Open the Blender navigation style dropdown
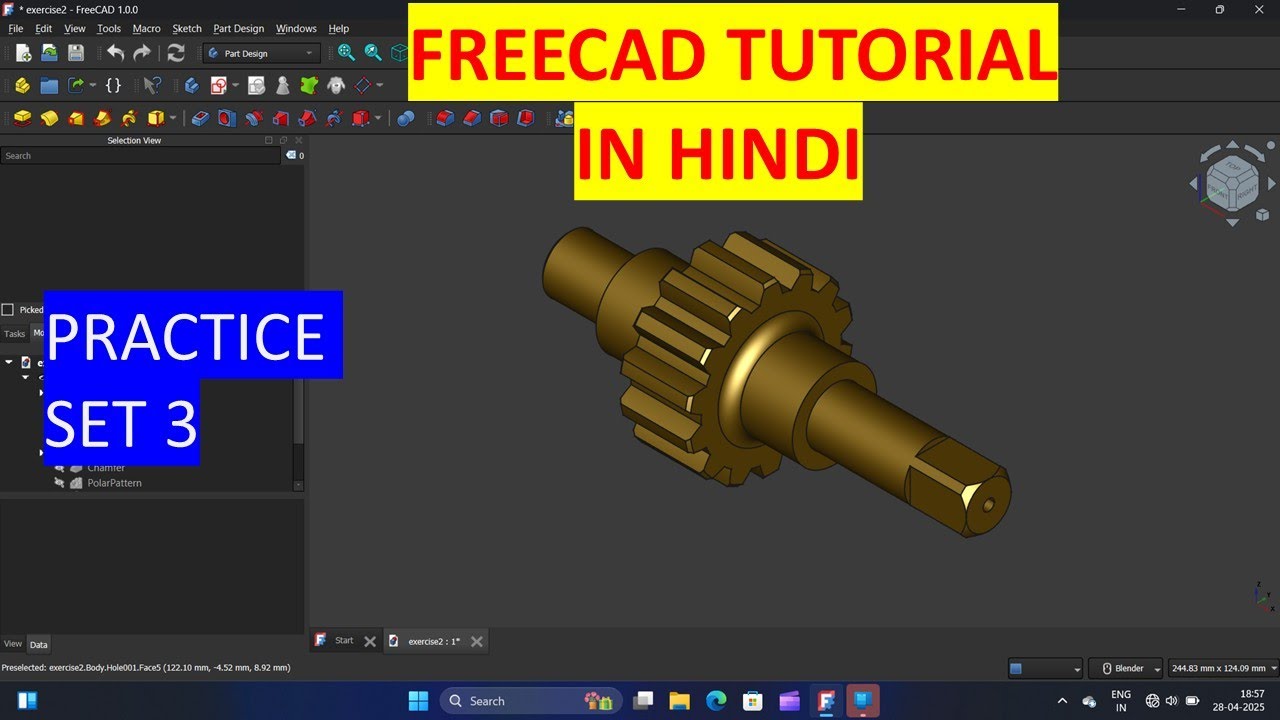 coord(1127,668)
